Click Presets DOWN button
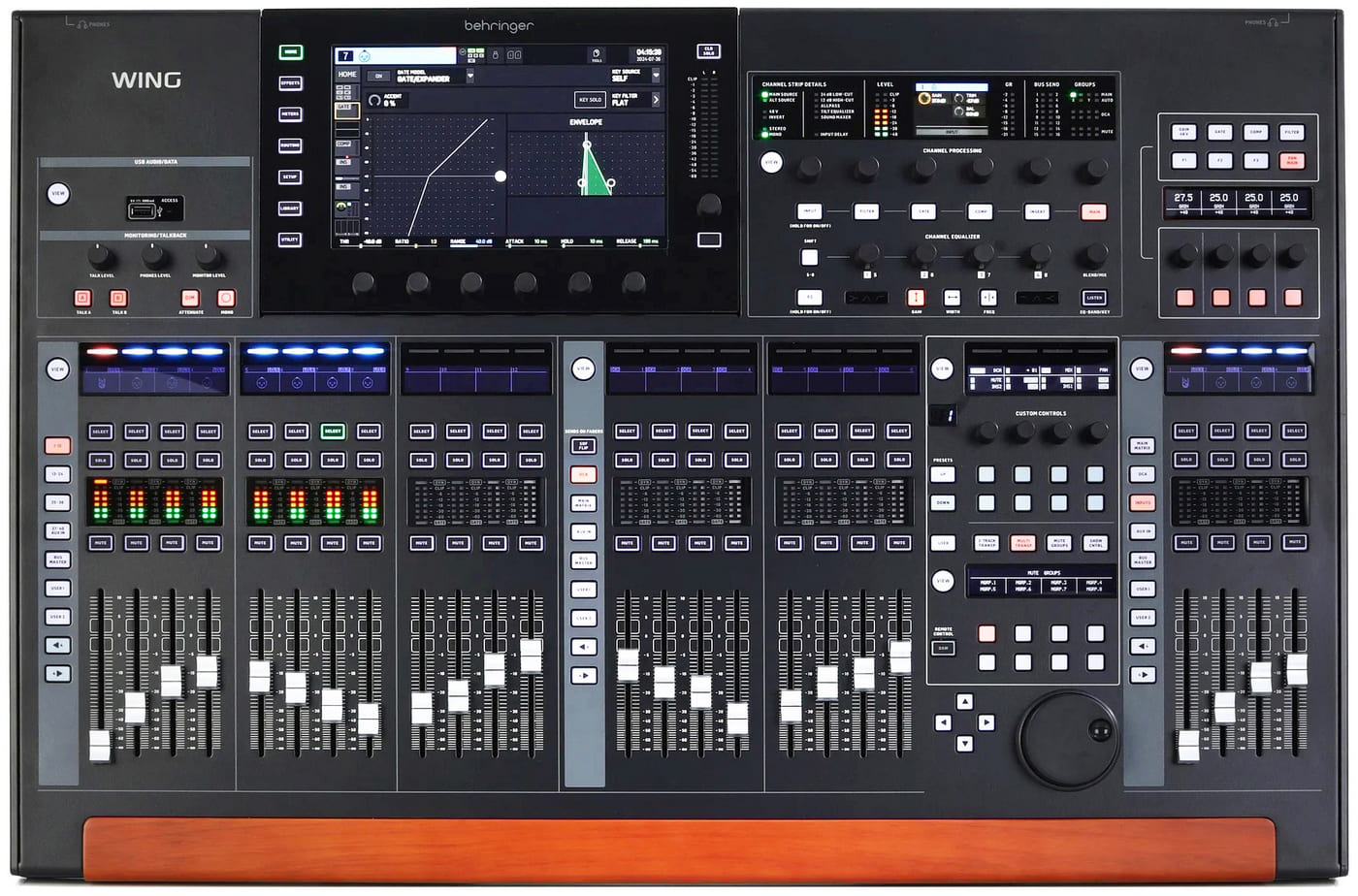The height and width of the screenshot is (896, 1358). (x=942, y=503)
